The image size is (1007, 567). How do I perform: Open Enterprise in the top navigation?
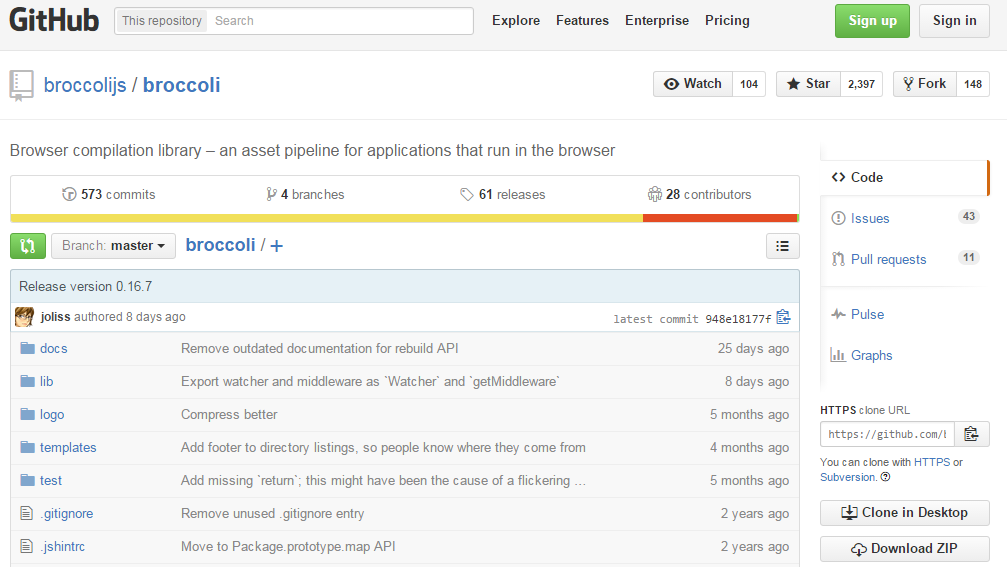[656, 21]
